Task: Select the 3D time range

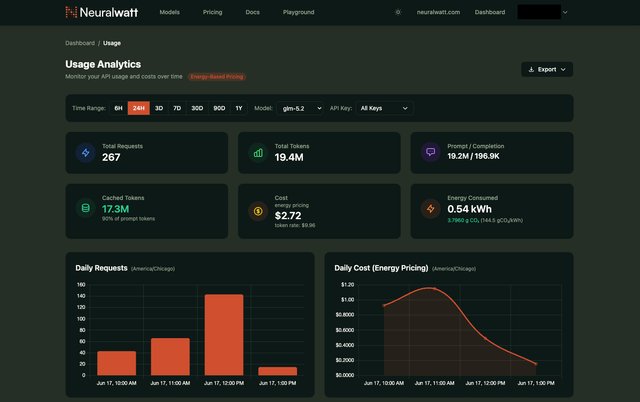Action: [159, 108]
